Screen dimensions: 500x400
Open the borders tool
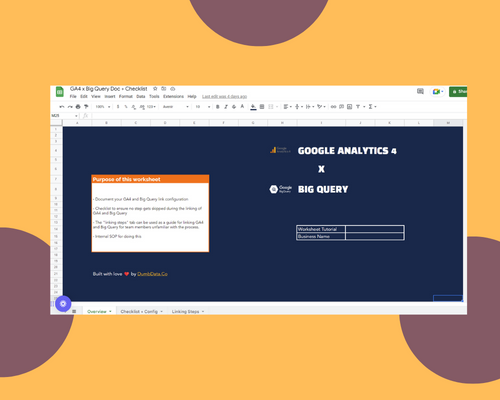(262, 107)
